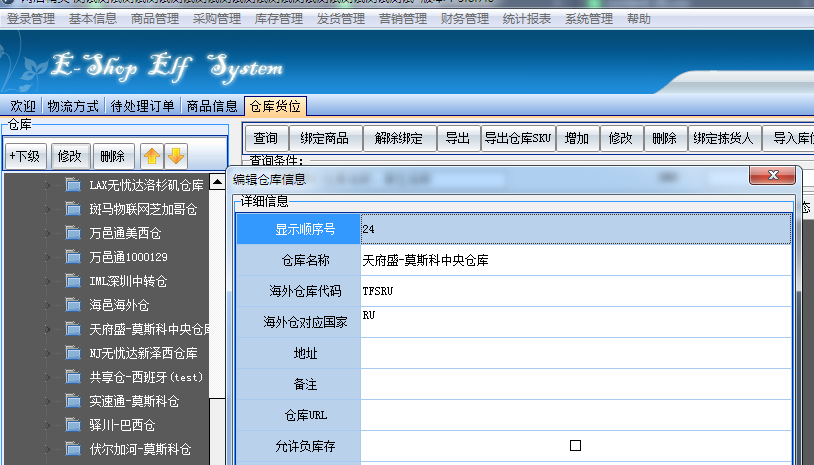This screenshot has height=465, width=814.
Task: Toggle the 允许负库存 checkbox
Action: (575, 445)
